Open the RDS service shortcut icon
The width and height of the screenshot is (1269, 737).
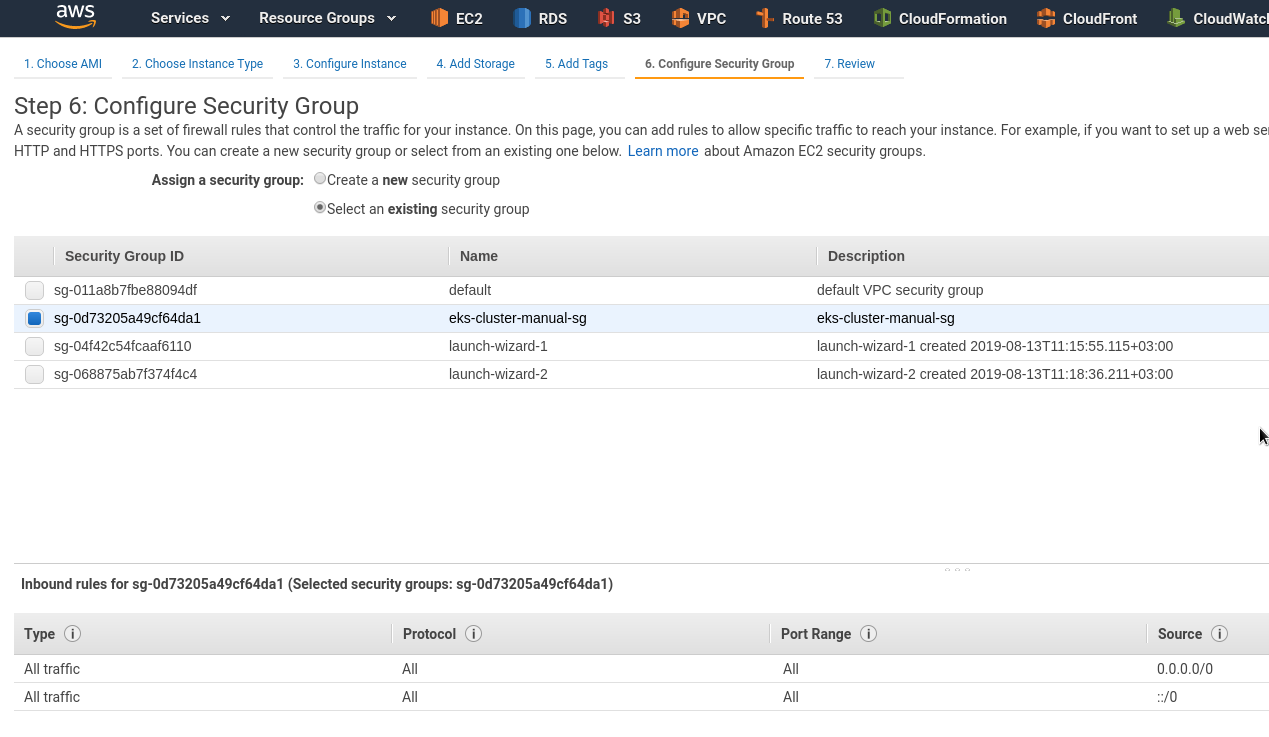click(522, 18)
